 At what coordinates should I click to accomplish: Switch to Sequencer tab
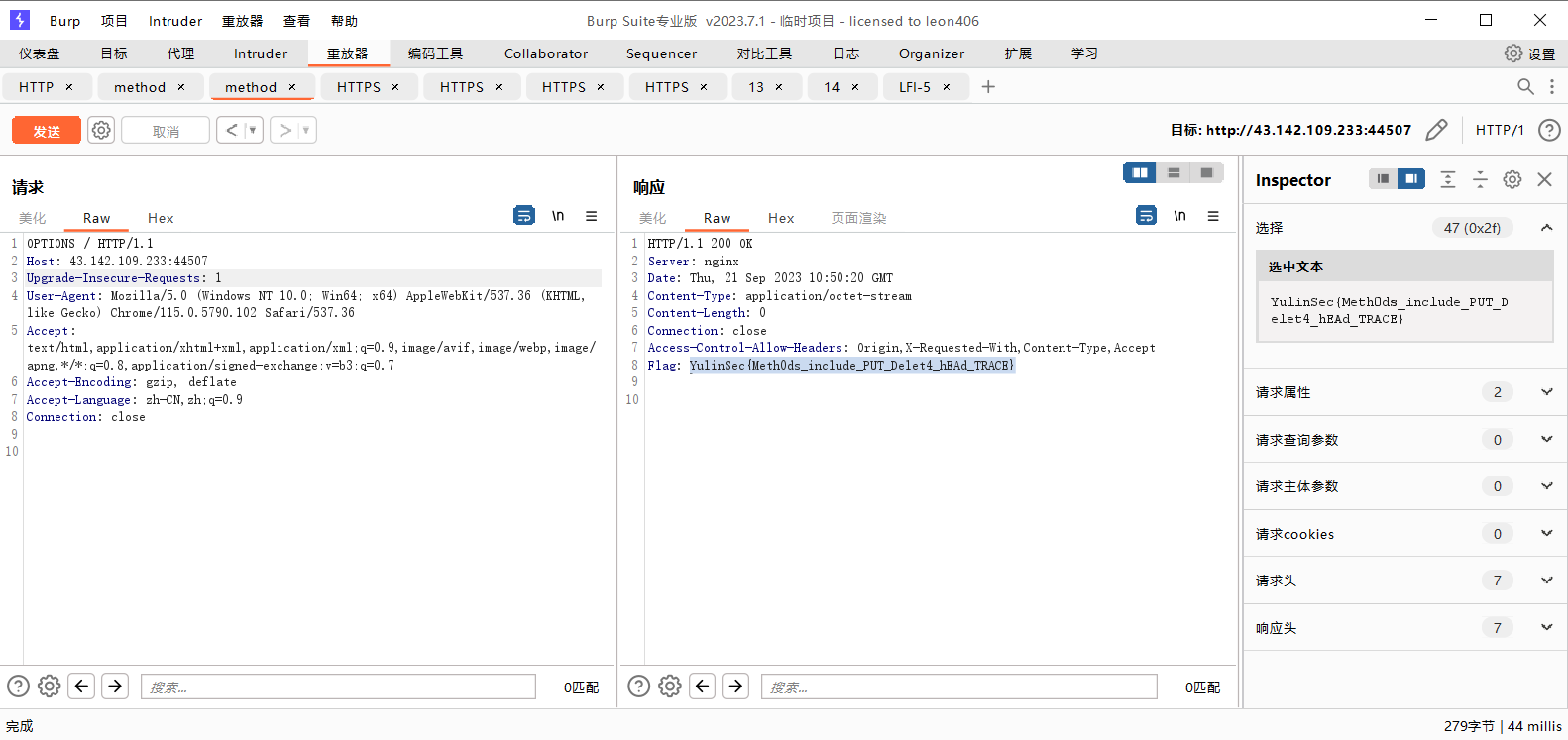(661, 53)
